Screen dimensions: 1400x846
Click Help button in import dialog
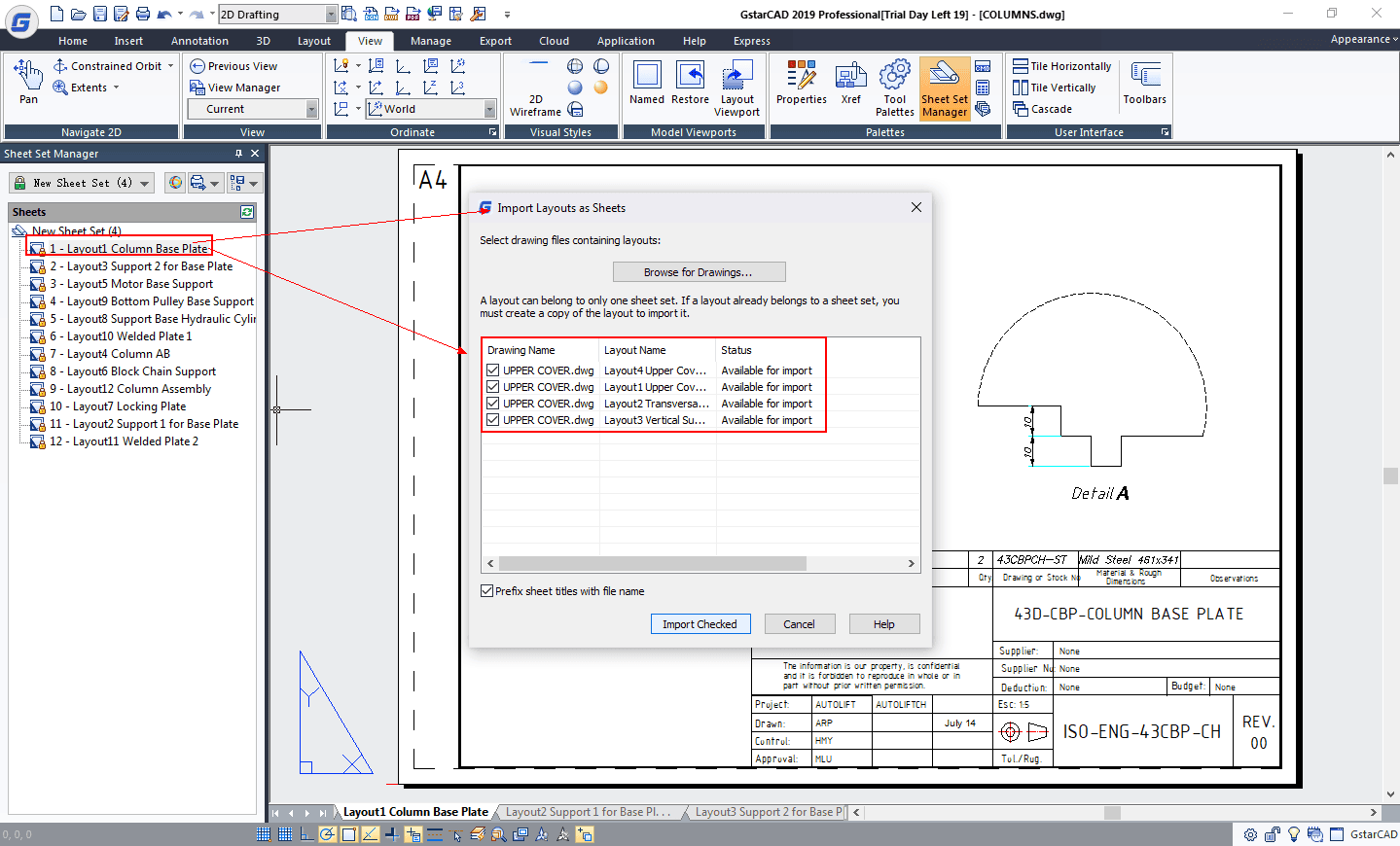[884, 624]
